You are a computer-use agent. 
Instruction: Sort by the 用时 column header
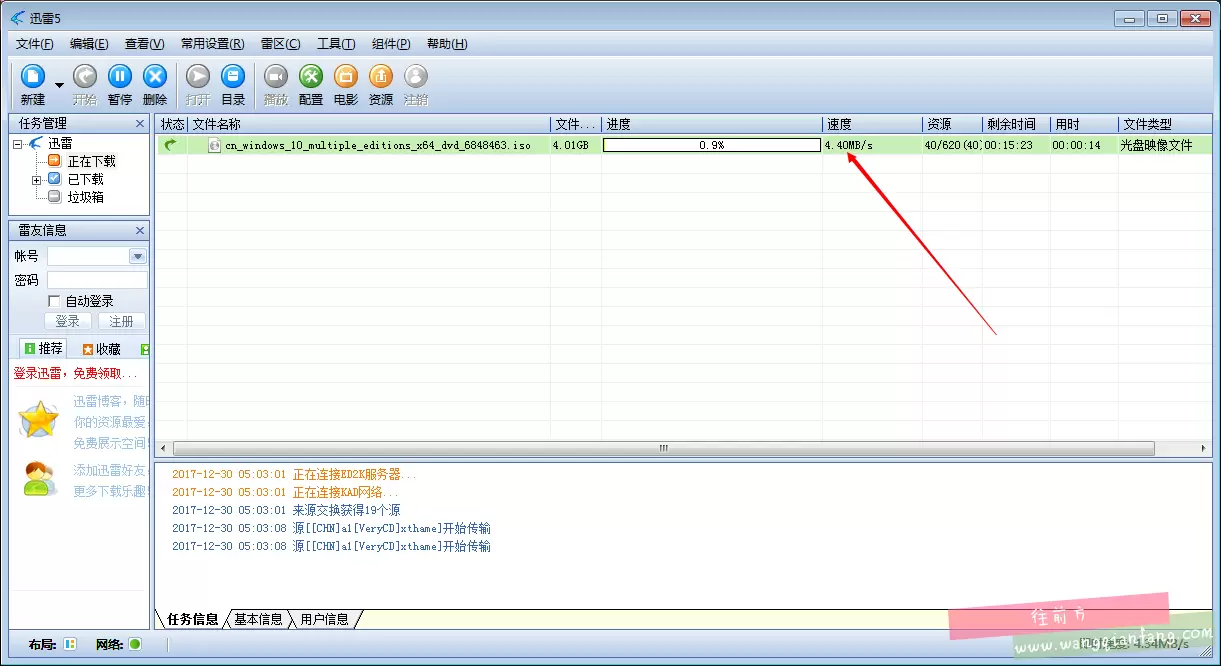[x=1084, y=124]
